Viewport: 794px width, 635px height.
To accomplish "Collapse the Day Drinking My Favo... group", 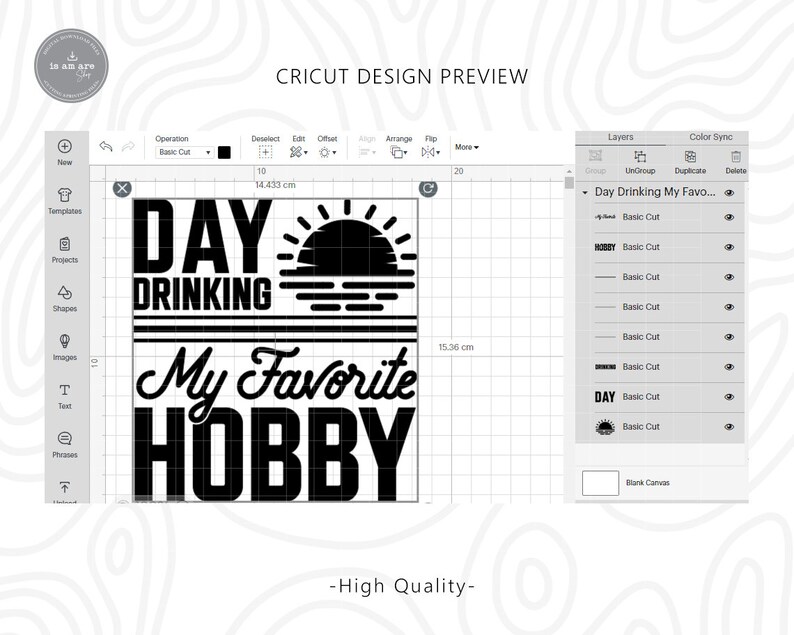I will click(585, 192).
